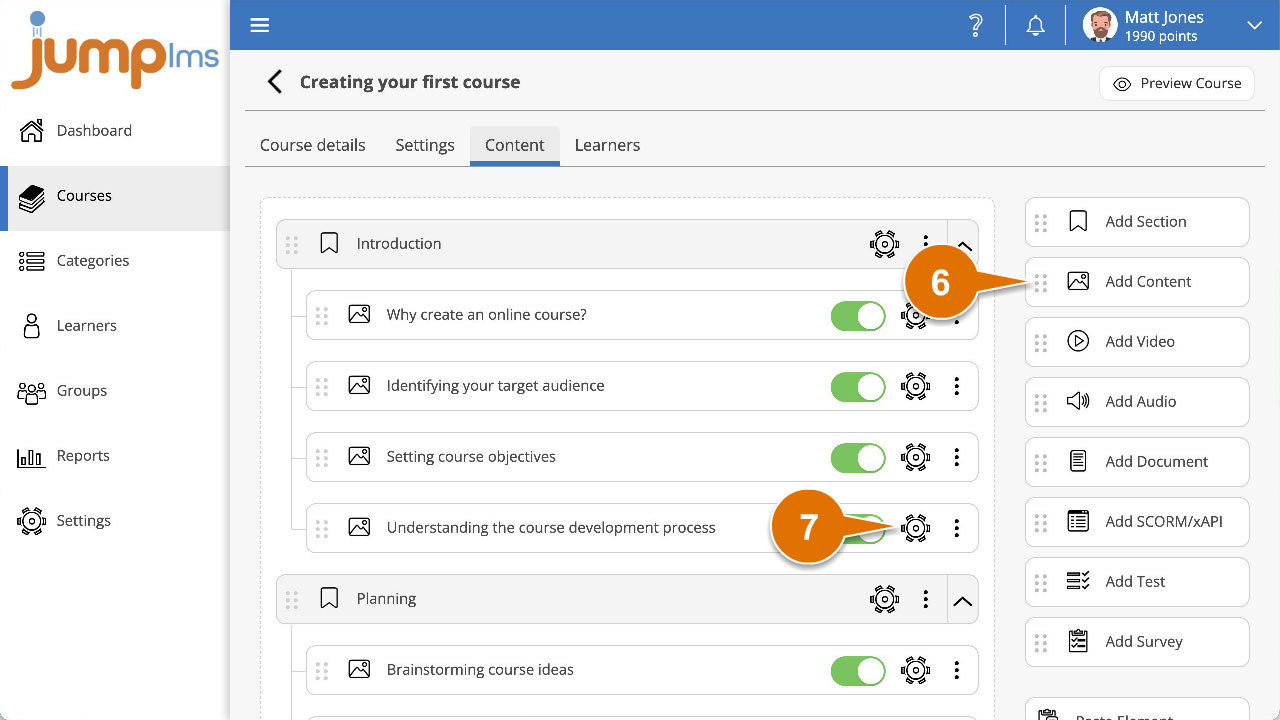Screen dimensions: 1280x720
Task: Click the Add Document element
Action: click(1137, 462)
